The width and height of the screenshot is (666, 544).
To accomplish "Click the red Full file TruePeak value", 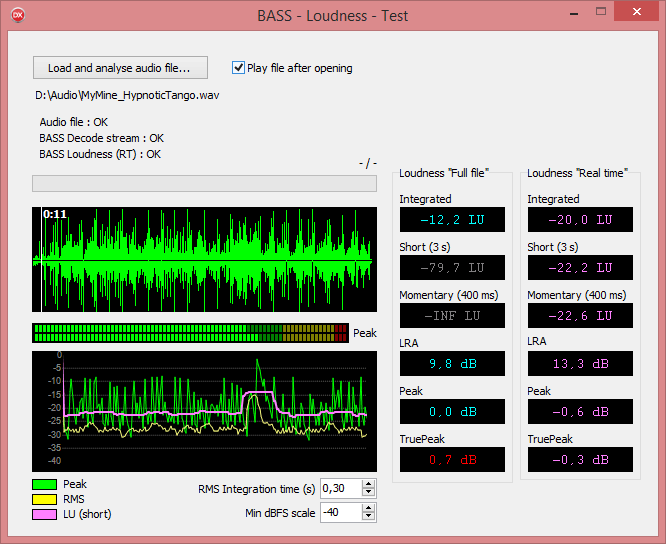I will [x=452, y=460].
